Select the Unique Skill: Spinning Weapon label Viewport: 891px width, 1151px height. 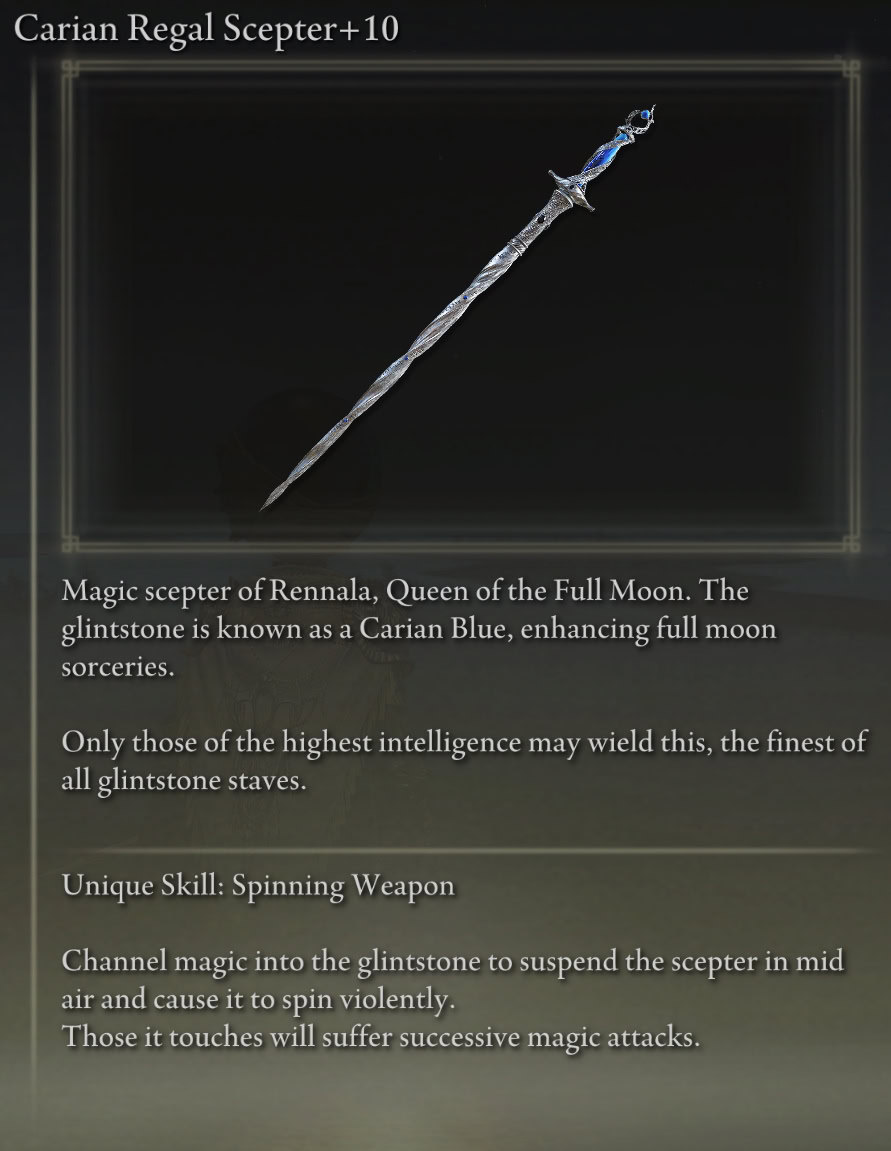tap(258, 885)
